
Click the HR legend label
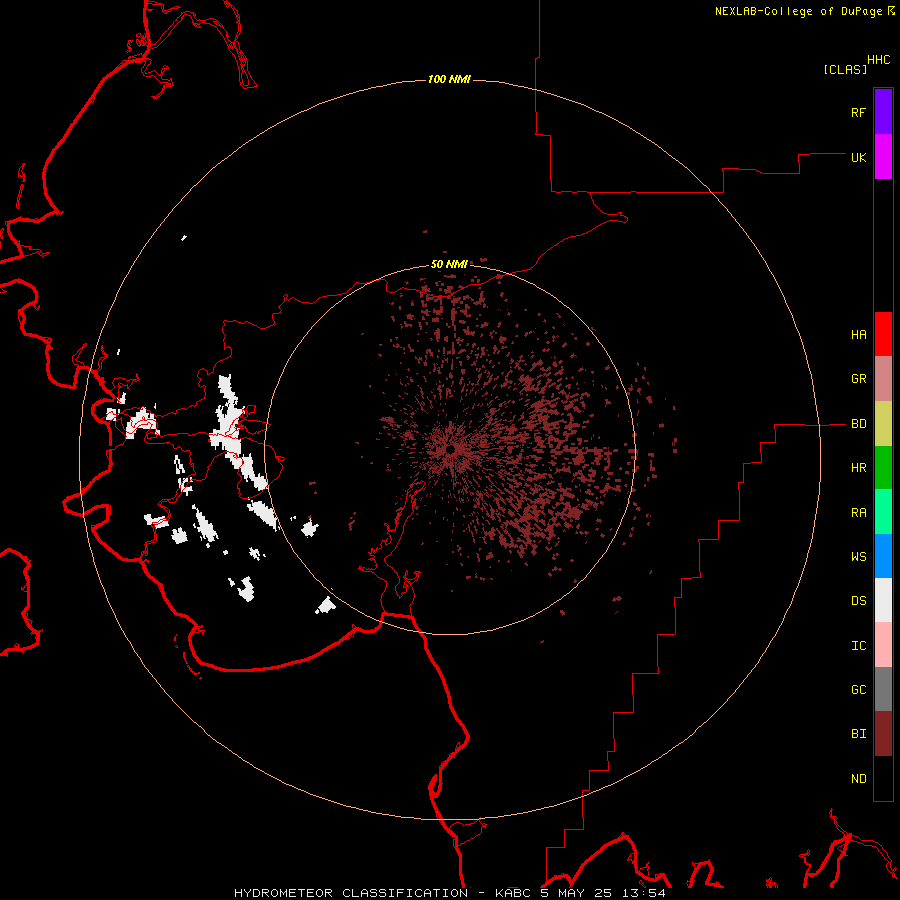[858, 468]
